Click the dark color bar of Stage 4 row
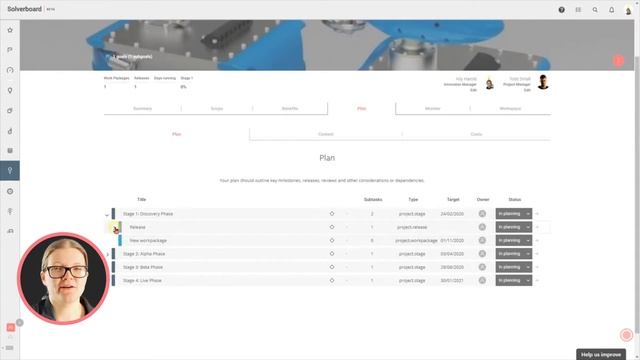 [113, 280]
